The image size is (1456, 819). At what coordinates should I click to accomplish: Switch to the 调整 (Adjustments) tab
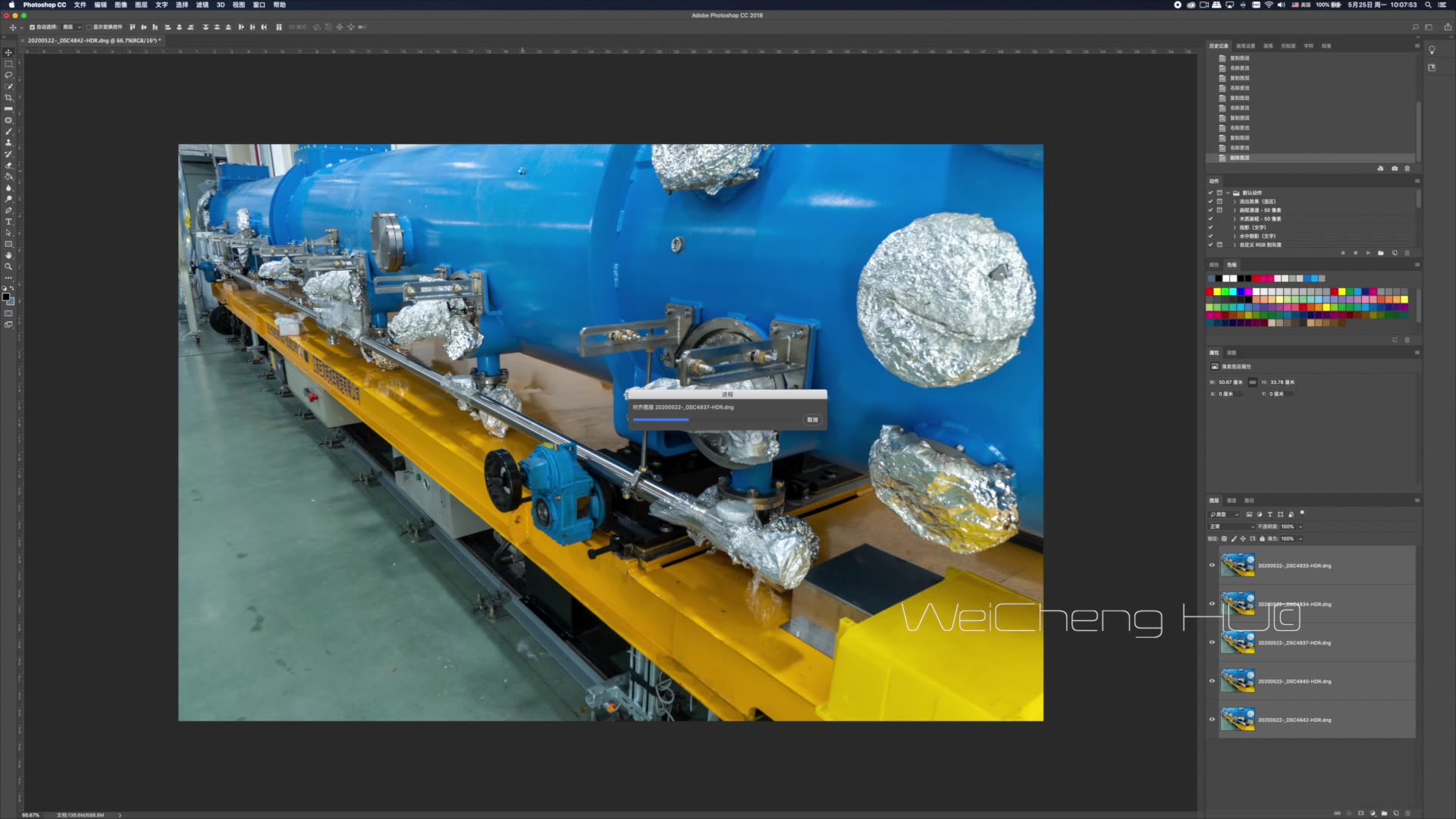[x=1232, y=353]
